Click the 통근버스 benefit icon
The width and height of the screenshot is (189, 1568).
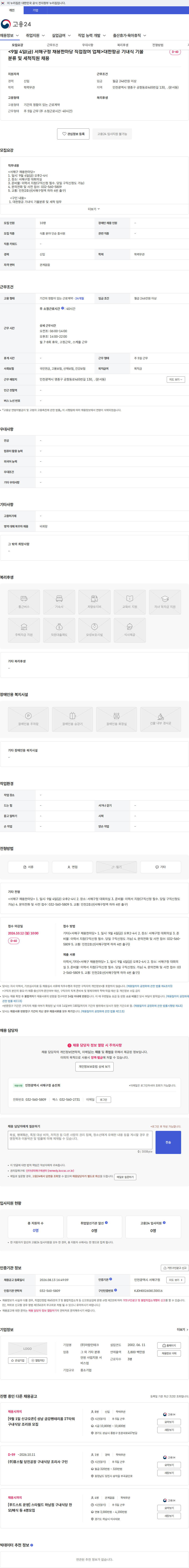click(x=24, y=602)
